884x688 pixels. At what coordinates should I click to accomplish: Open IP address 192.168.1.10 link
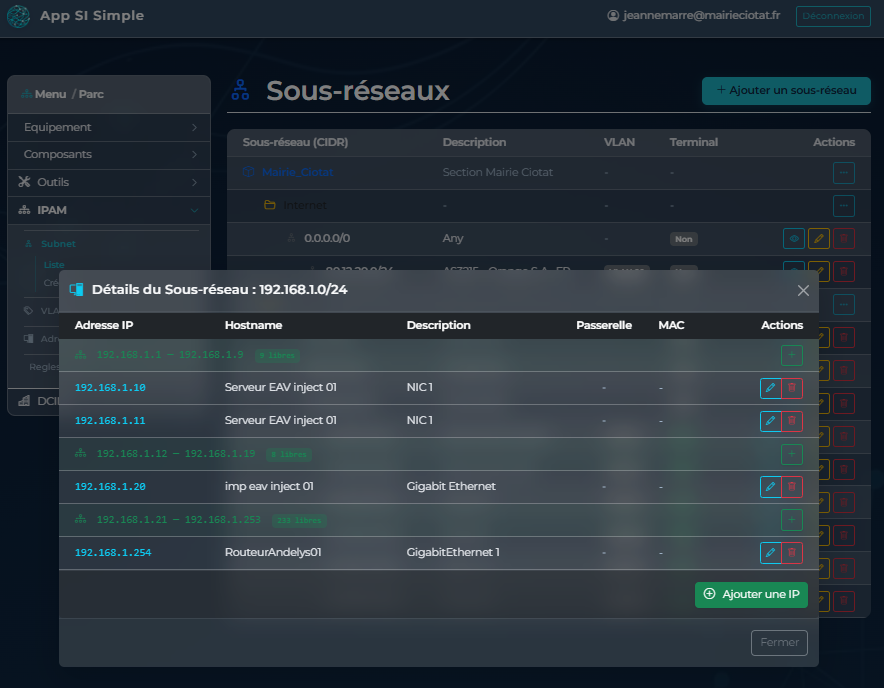pyautogui.click(x=110, y=388)
